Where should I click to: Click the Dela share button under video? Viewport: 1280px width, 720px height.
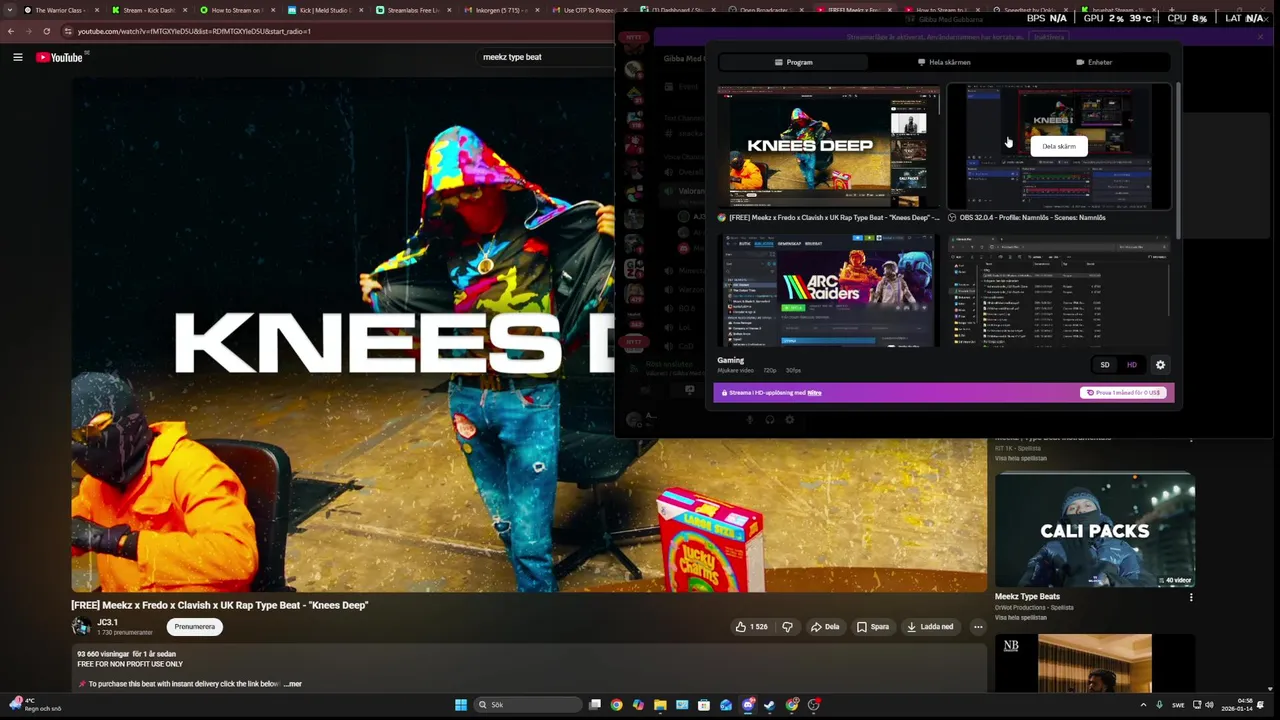[825, 627]
